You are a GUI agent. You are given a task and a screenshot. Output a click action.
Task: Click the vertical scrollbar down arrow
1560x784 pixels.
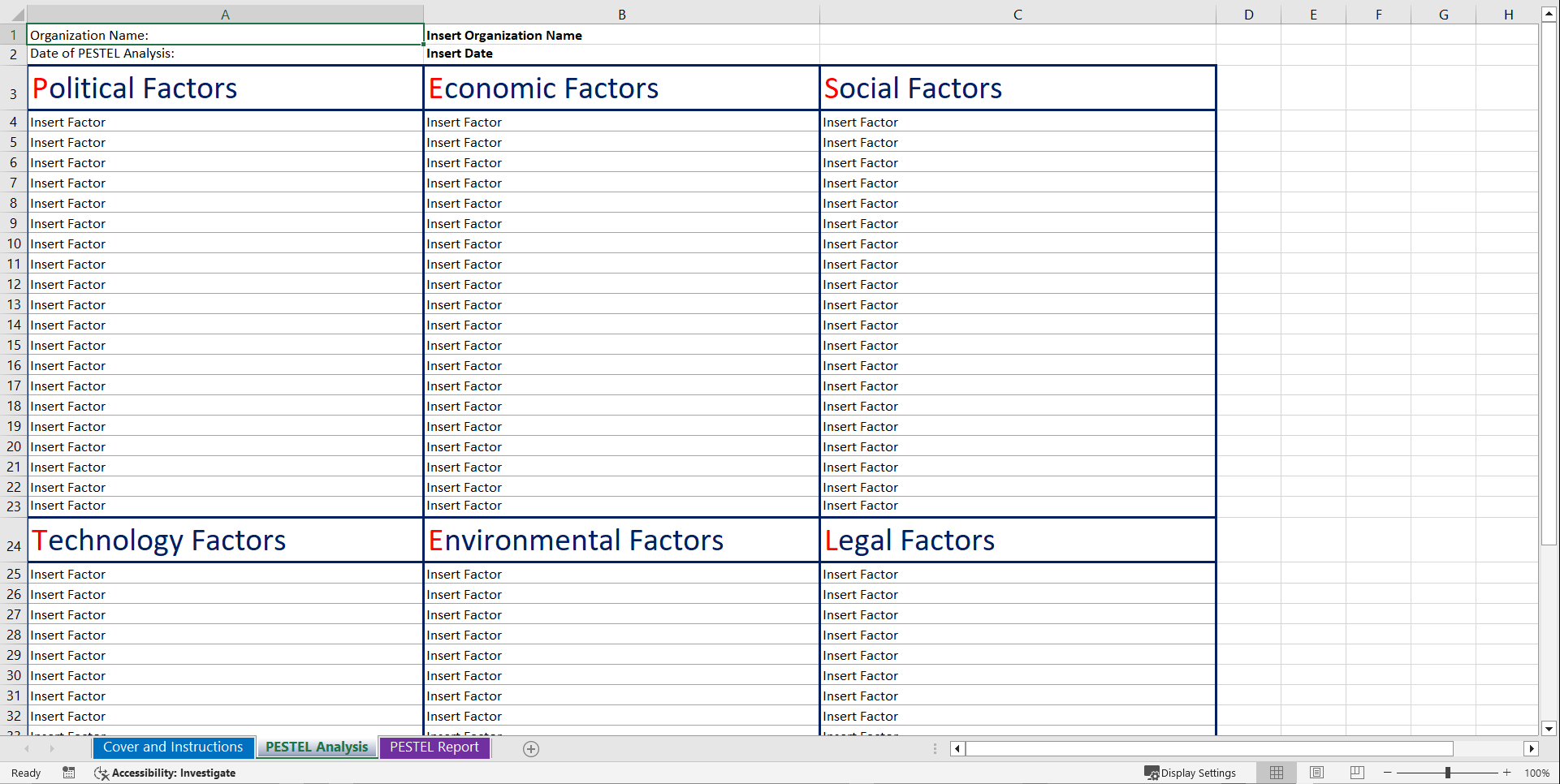click(x=1549, y=729)
